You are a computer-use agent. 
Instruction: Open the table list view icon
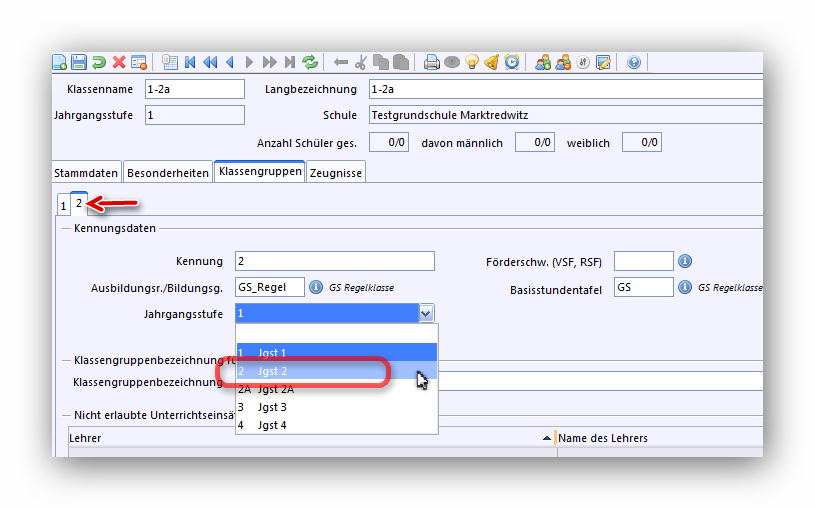tap(169, 62)
